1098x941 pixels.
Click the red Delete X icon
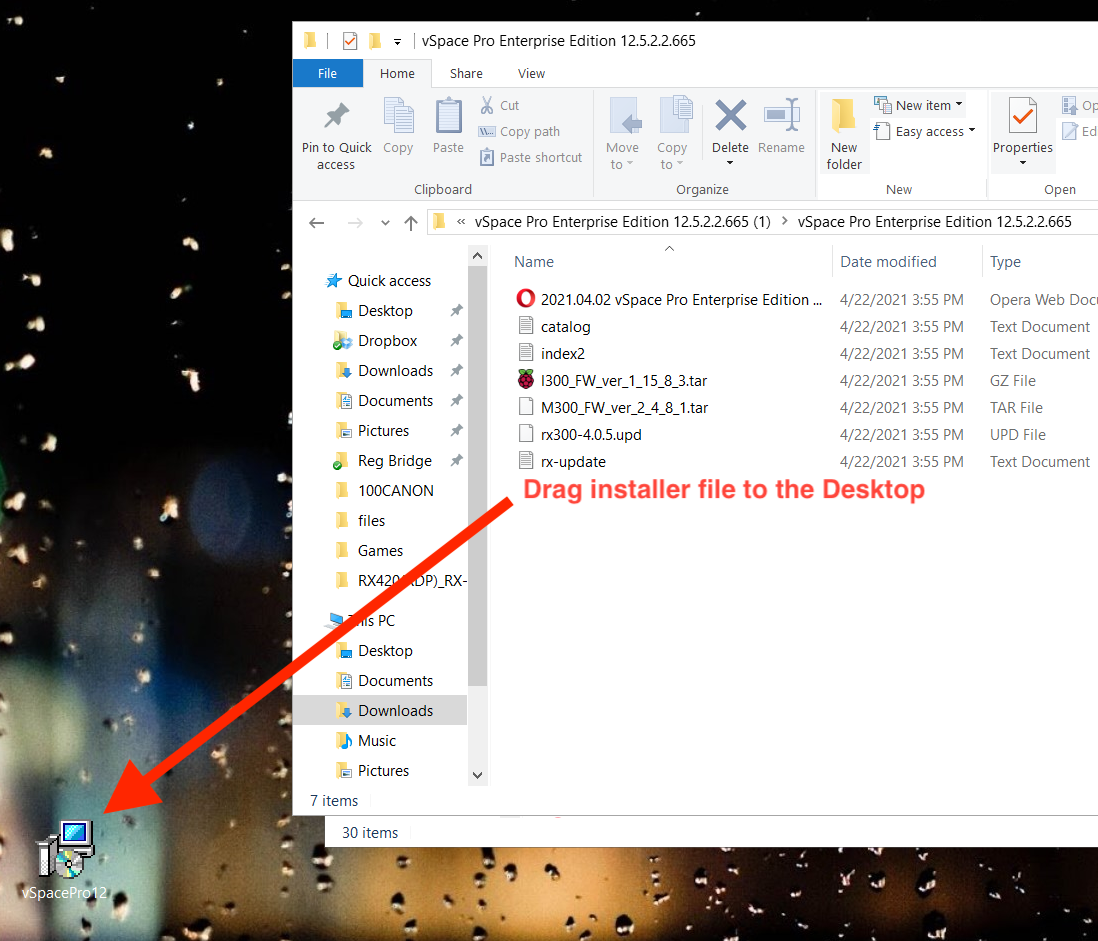point(730,116)
